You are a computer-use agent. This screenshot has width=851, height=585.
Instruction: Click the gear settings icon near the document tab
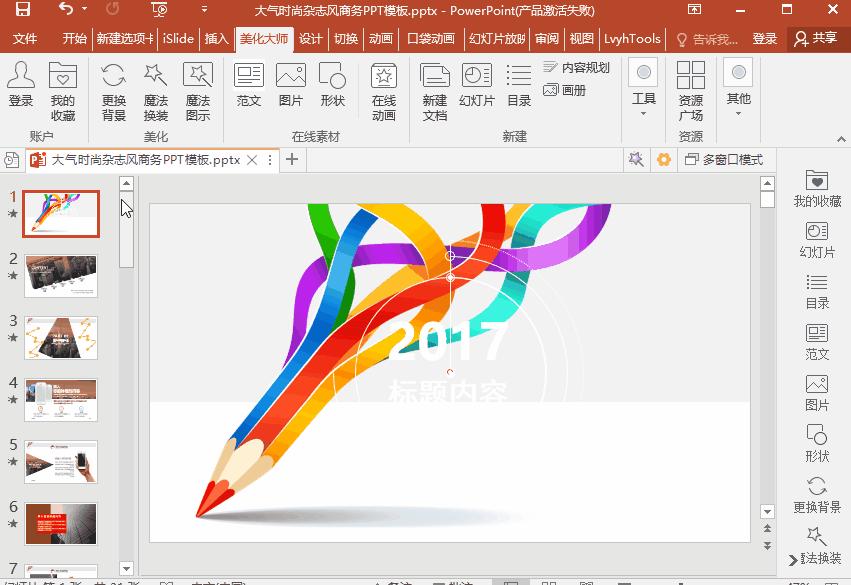664,159
